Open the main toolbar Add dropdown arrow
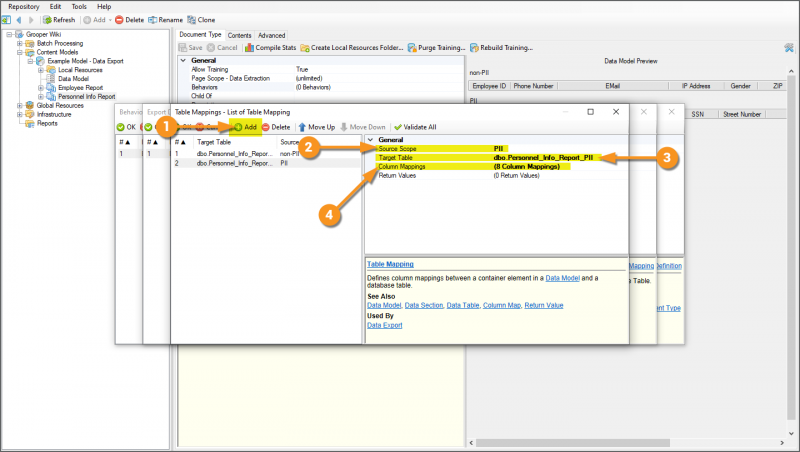Image resolution: width=800 pixels, height=452 pixels. [x=110, y=20]
